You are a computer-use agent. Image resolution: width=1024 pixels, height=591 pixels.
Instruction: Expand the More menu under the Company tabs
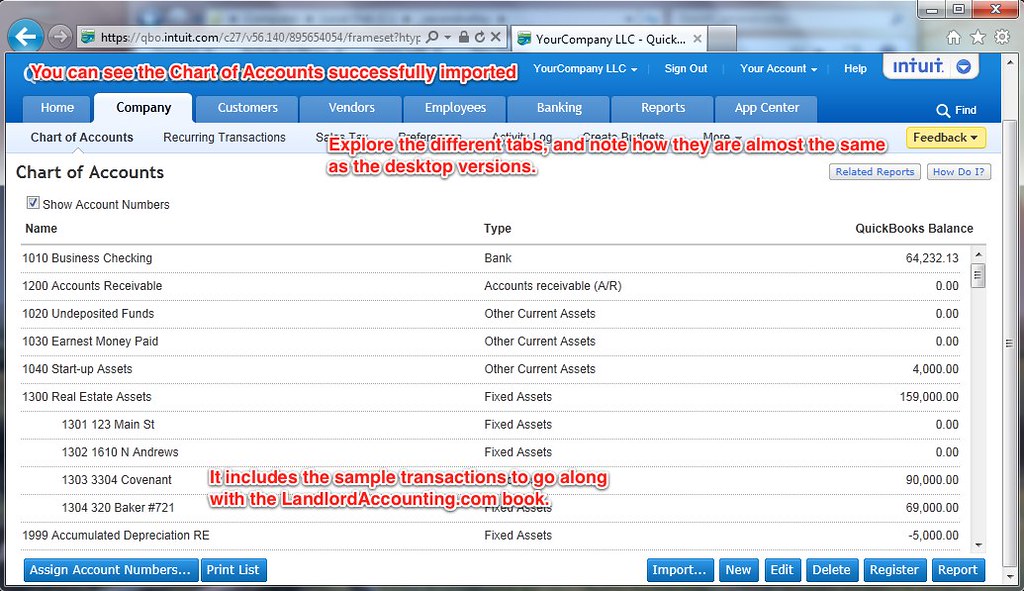[723, 137]
